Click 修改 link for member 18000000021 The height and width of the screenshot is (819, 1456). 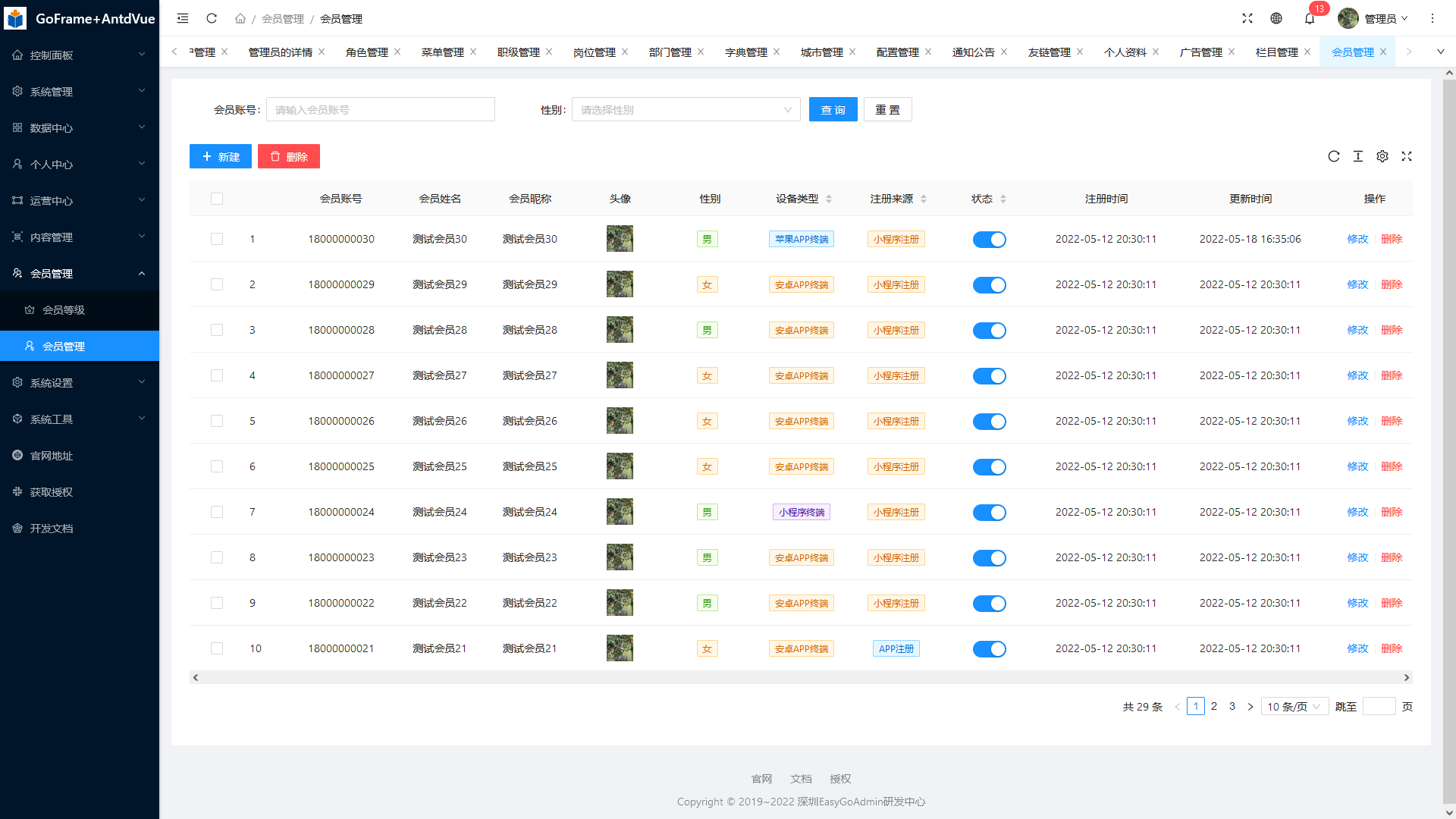pyautogui.click(x=1357, y=648)
